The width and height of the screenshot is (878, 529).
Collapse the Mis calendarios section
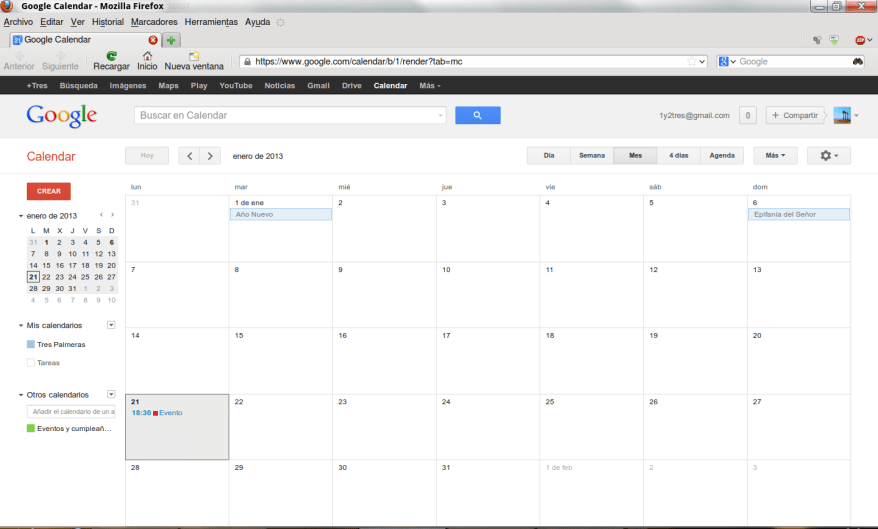pos(21,325)
